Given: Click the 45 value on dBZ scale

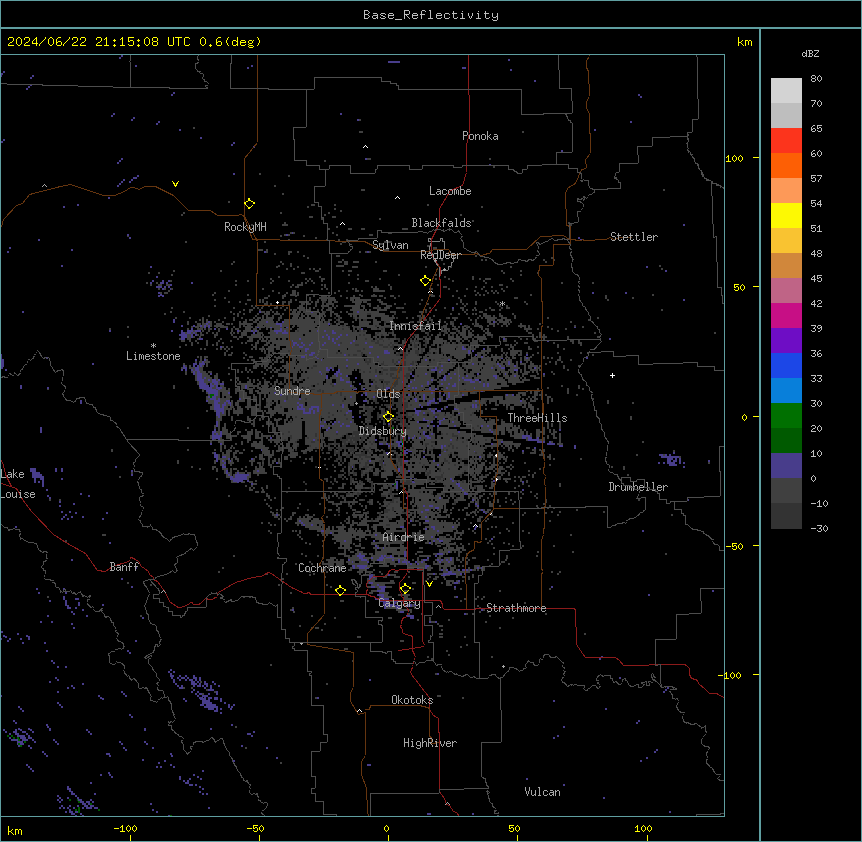Looking at the screenshot, I should (816, 279).
